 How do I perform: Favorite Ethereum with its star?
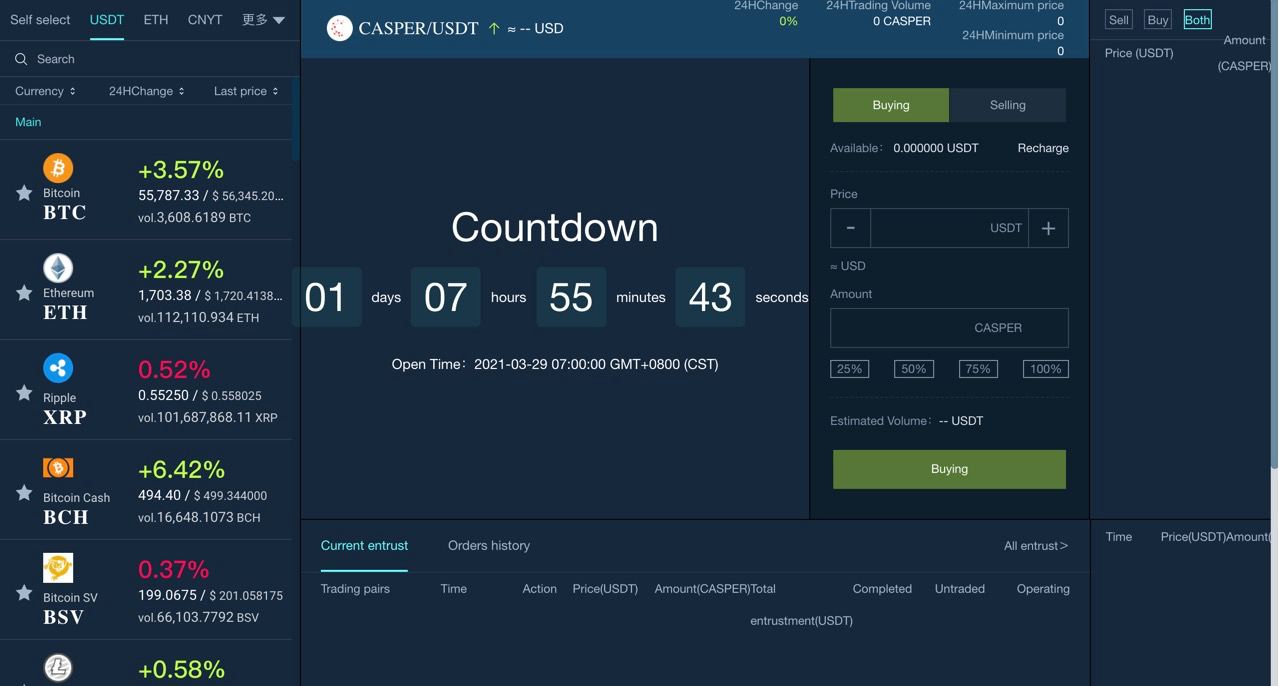pyautogui.click(x=24, y=293)
